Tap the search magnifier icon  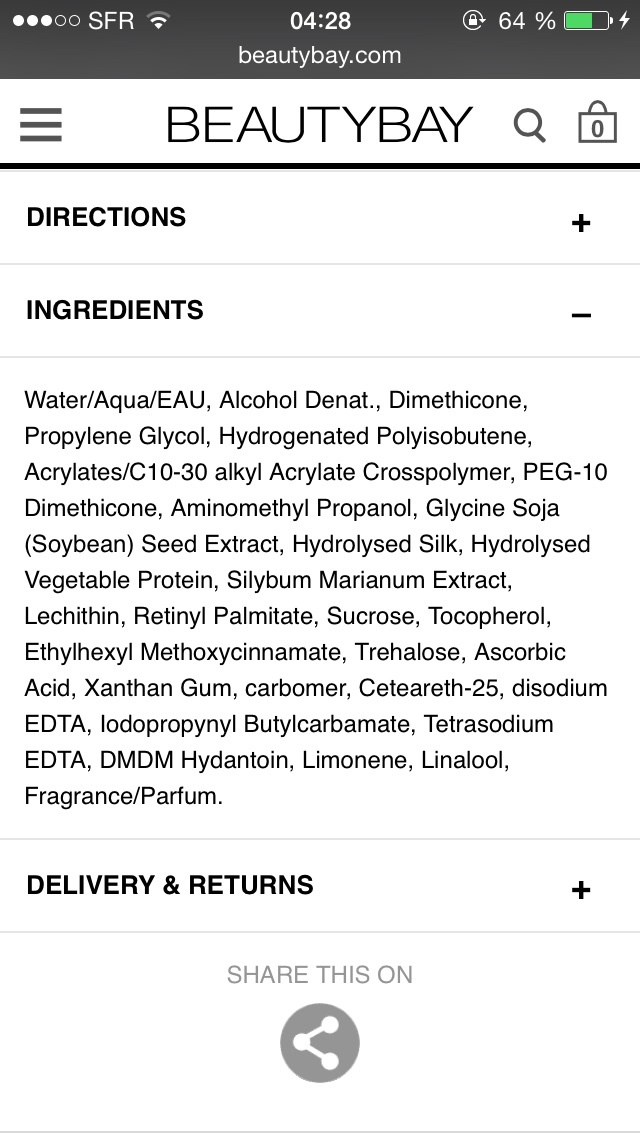tap(529, 126)
